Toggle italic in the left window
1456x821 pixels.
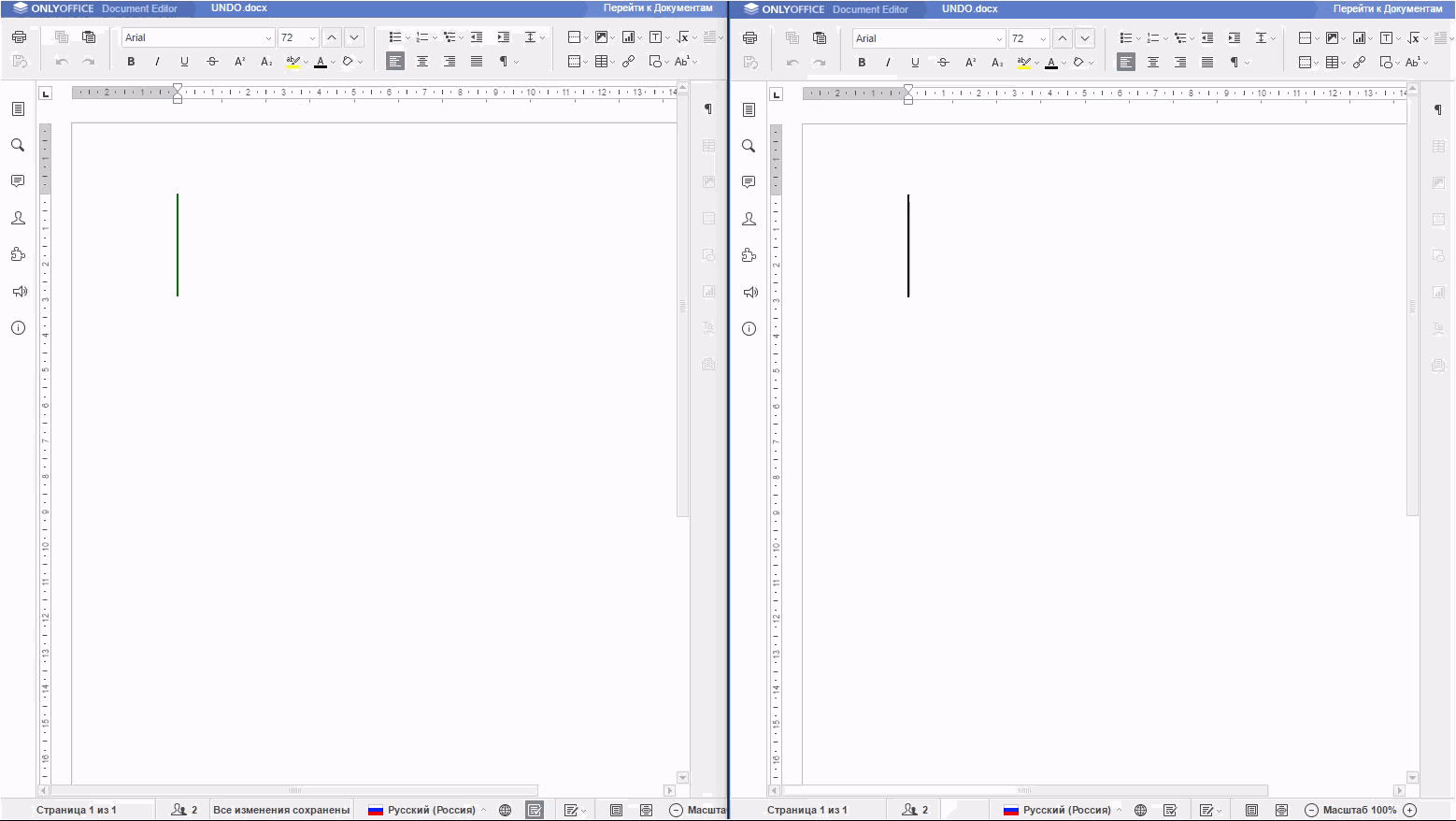point(157,62)
